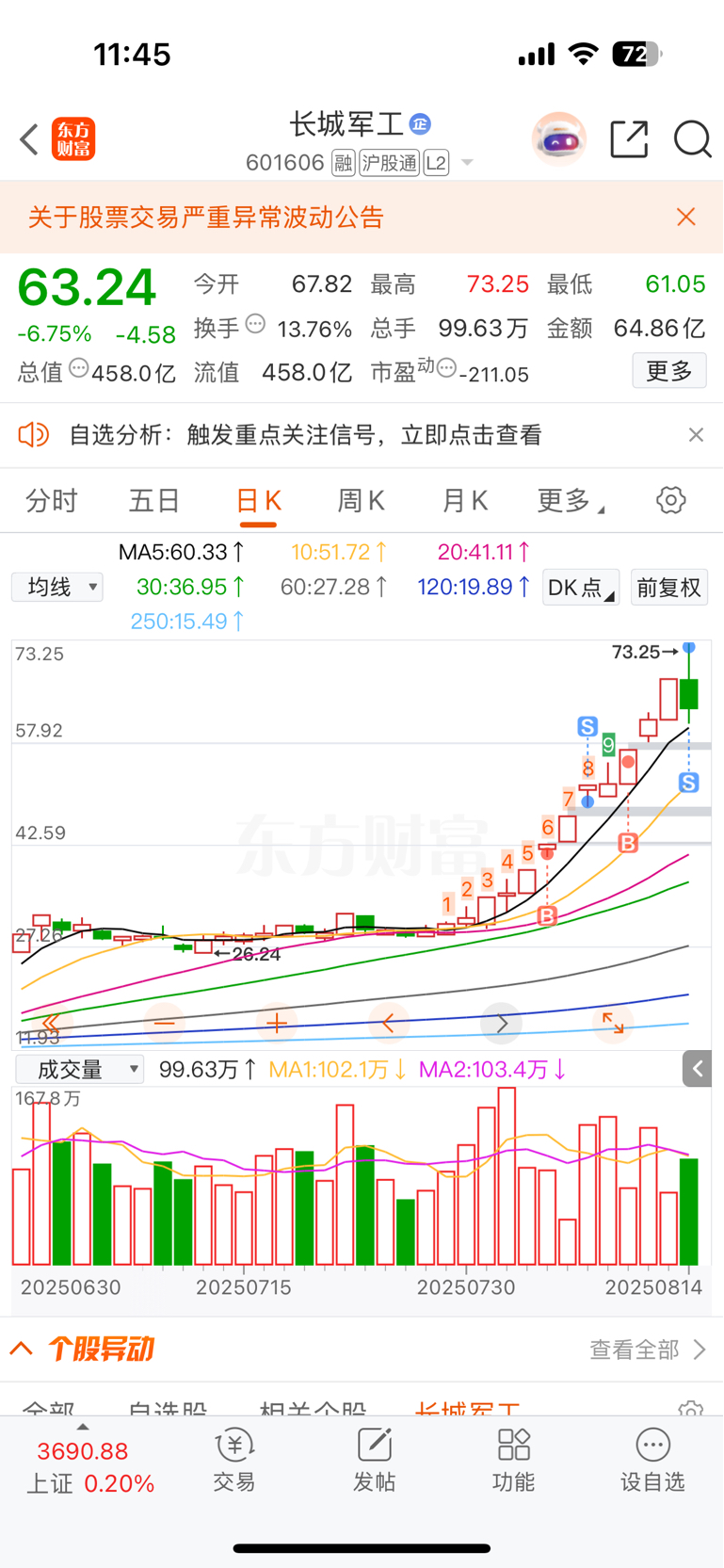
Task: Tap the S marker below the latest candle
Action: click(x=689, y=783)
